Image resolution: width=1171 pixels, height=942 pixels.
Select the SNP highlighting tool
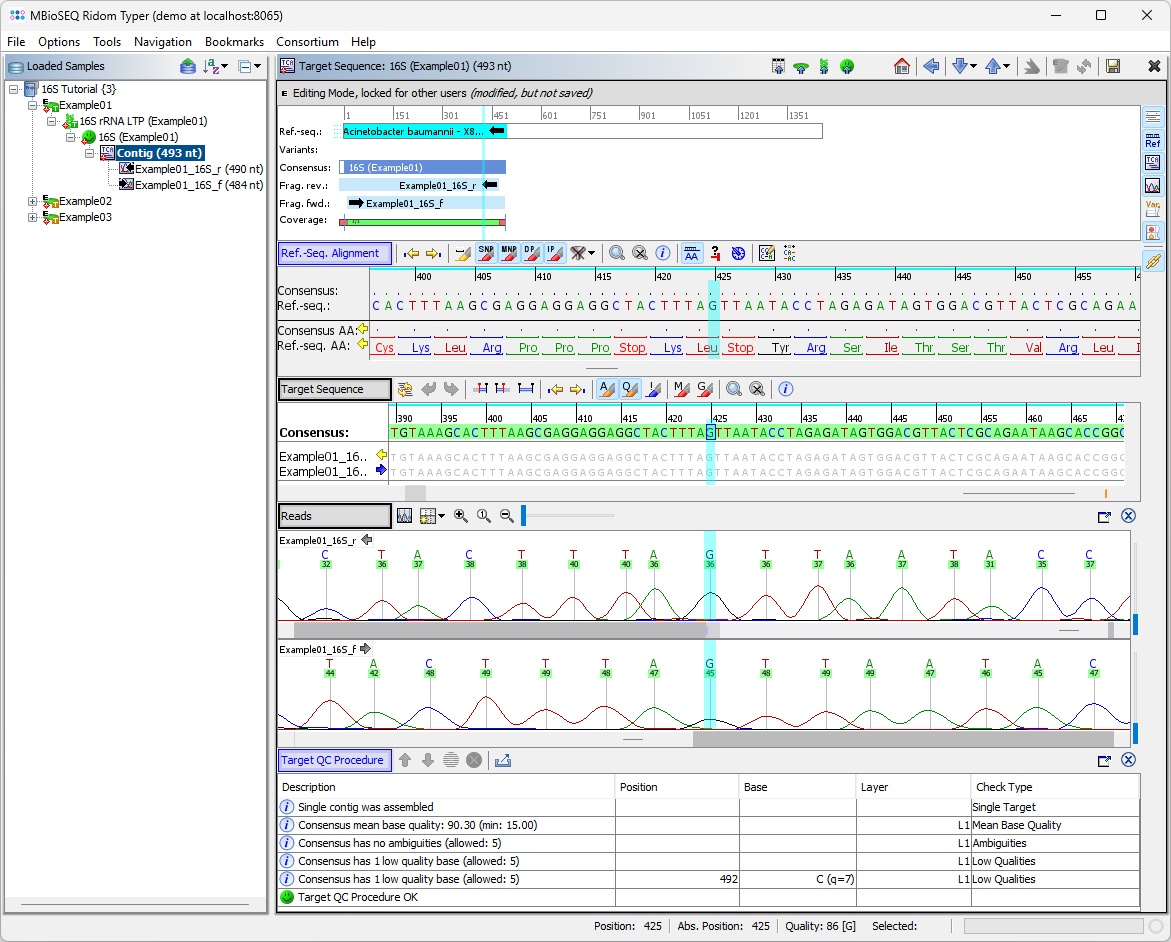pos(485,253)
